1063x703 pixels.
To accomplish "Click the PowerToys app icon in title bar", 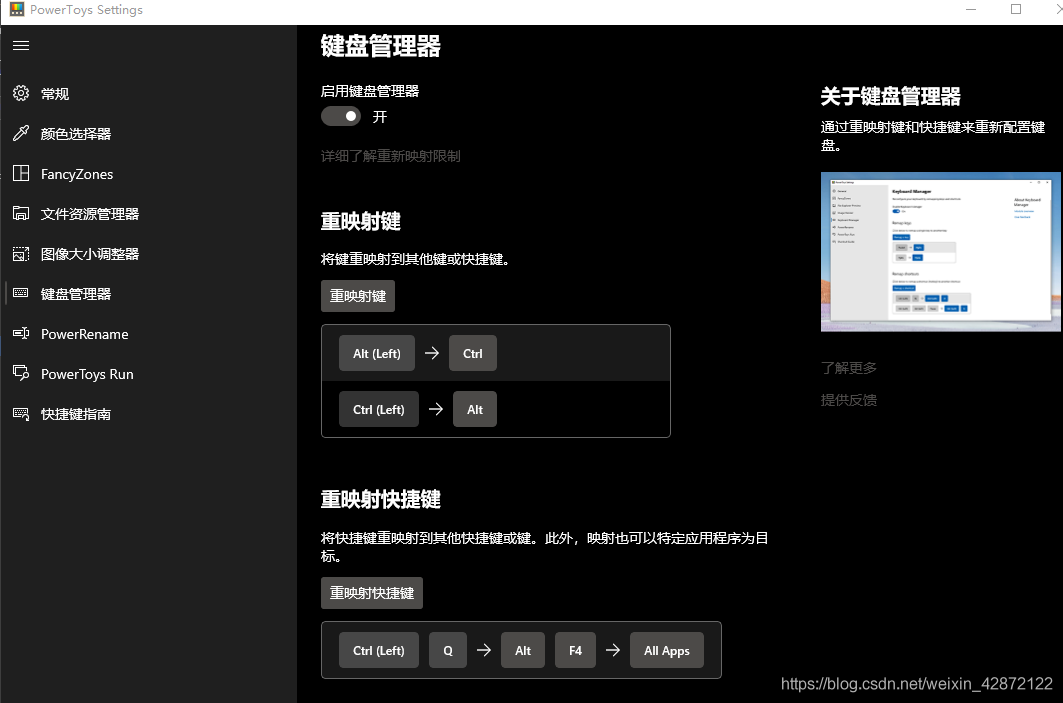I will coord(17,9).
